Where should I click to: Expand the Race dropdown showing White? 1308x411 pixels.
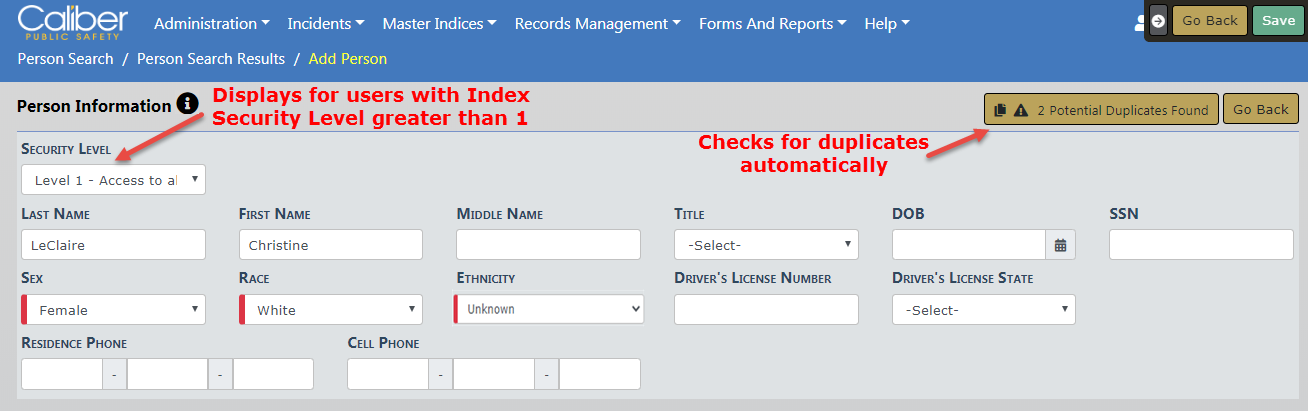tap(332, 310)
